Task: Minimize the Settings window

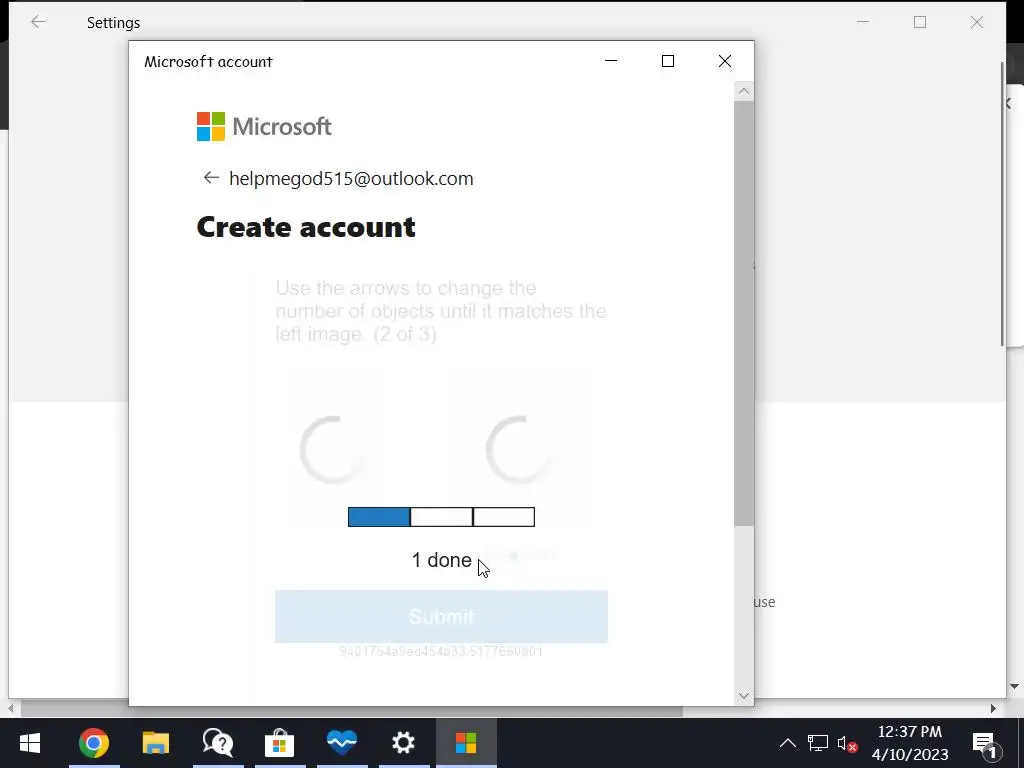Action: tap(863, 22)
